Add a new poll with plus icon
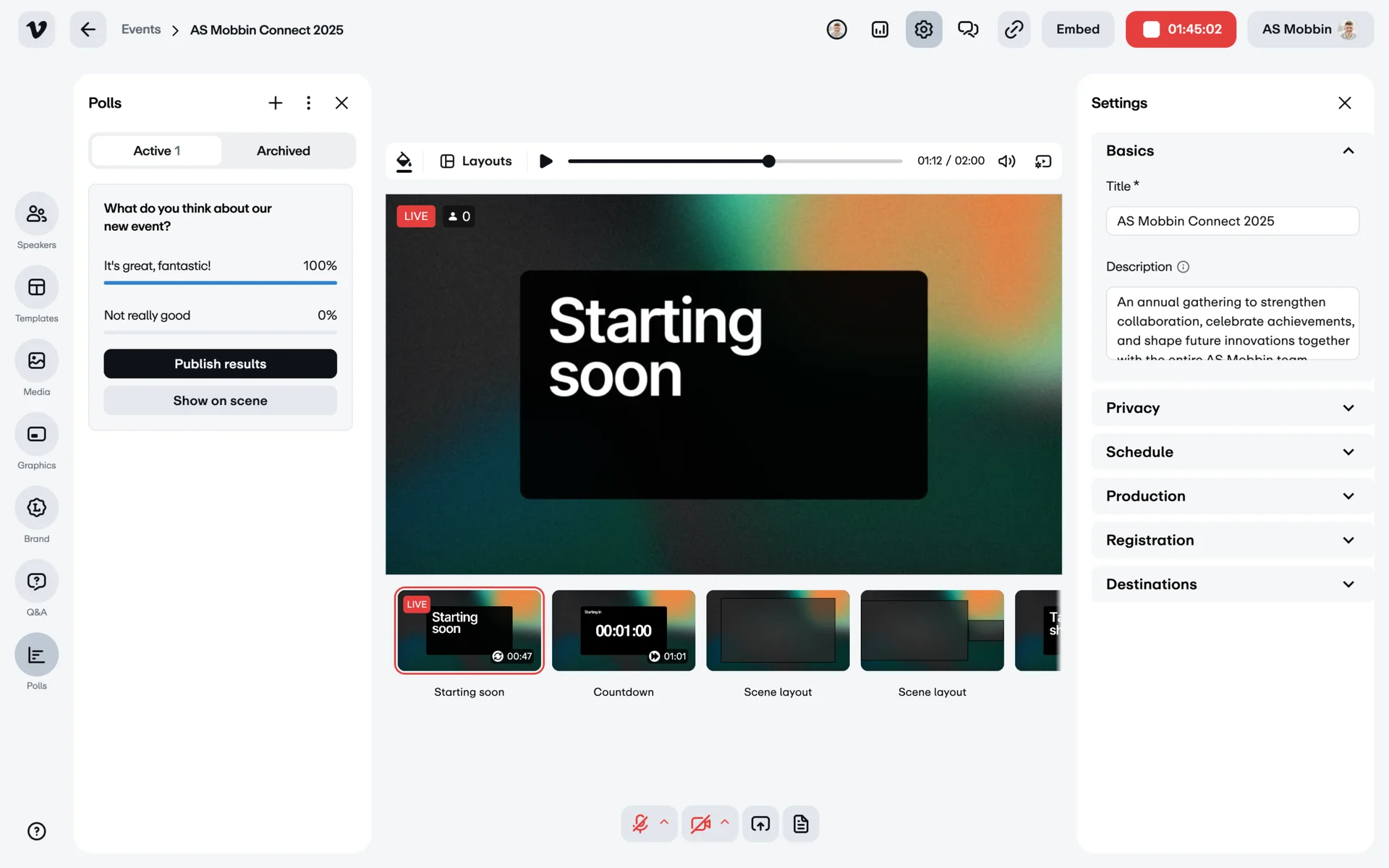The width and height of the screenshot is (1389, 868). [x=275, y=103]
